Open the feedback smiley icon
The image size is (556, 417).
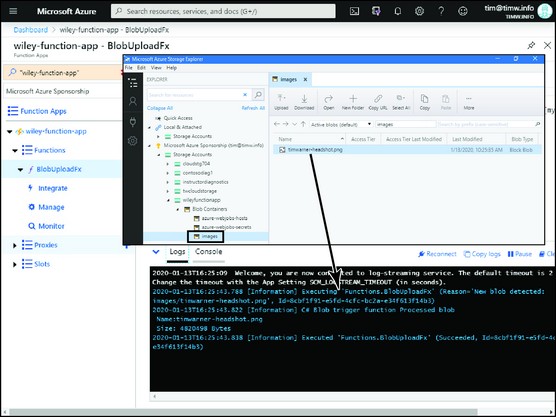tap(463, 11)
